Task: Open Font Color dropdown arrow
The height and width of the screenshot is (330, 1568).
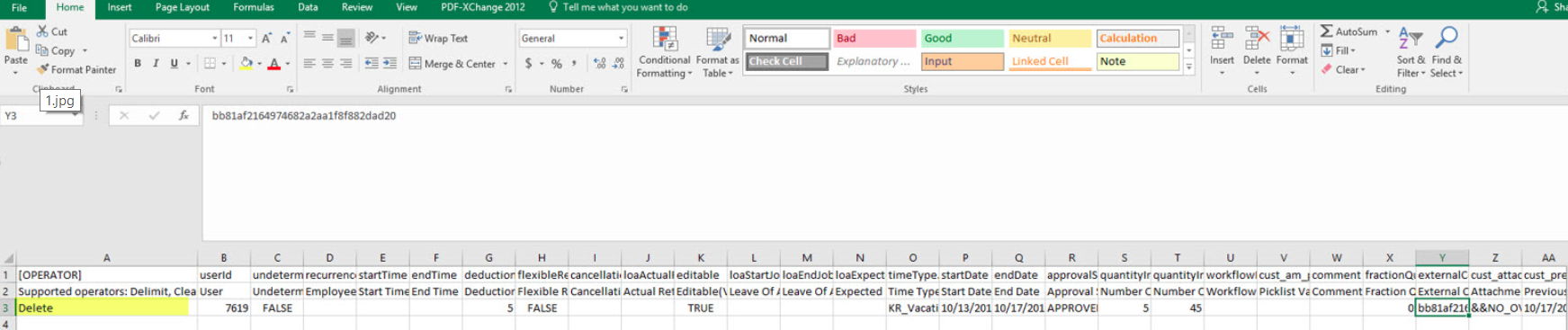Action: pos(287,63)
